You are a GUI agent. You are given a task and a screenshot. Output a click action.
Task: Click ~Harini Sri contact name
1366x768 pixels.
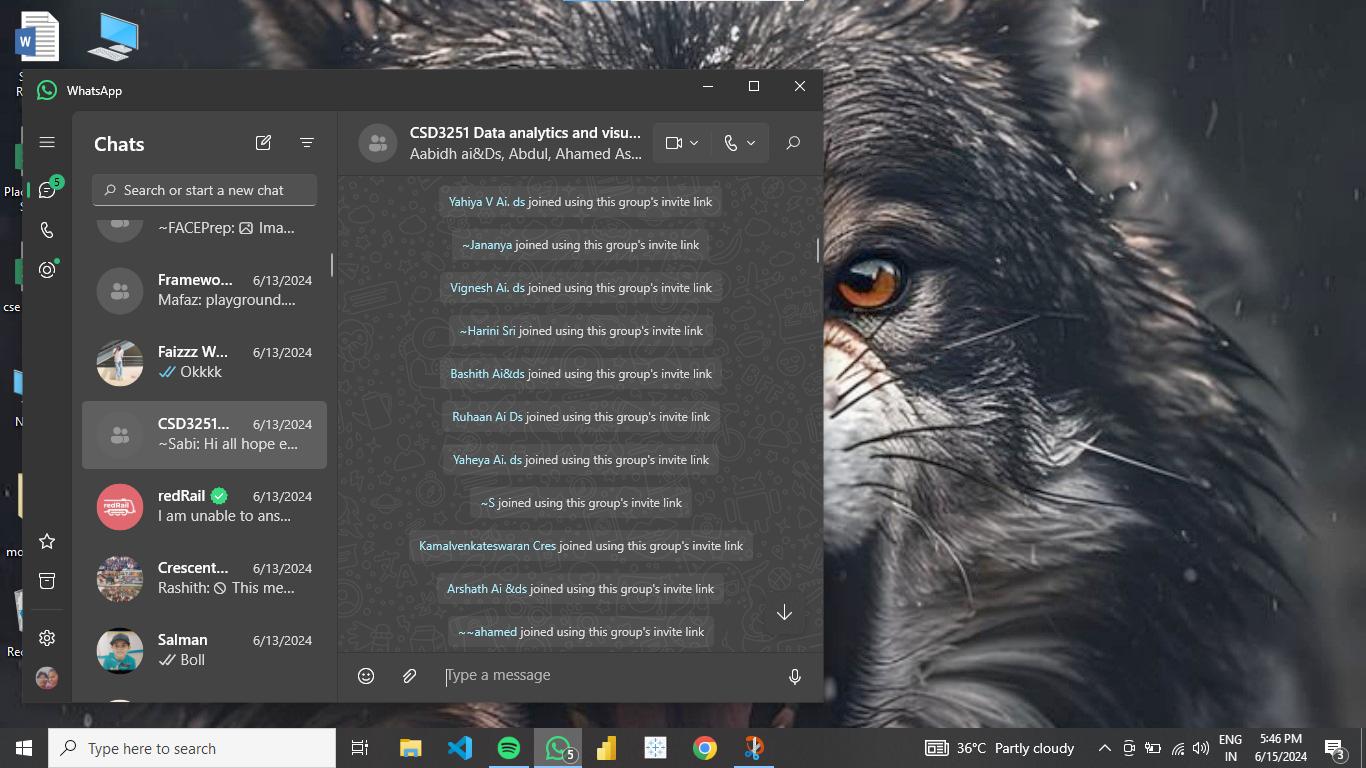click(487, 331)
